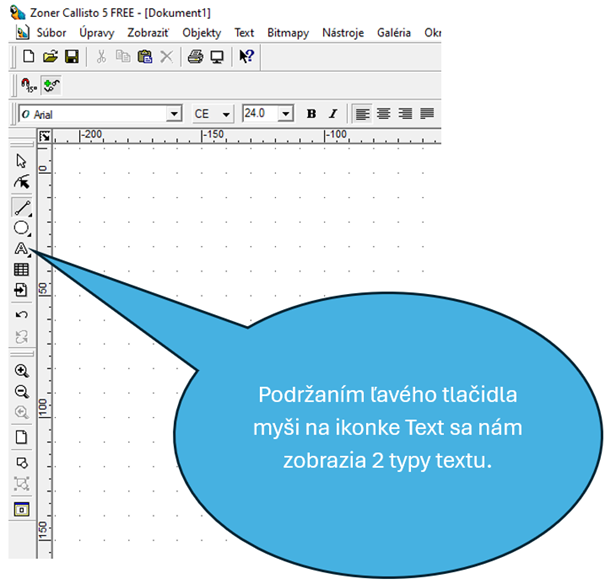Zoom out with magnifier minus
This screenshot has height=584, width=605.
coord(22,392)
